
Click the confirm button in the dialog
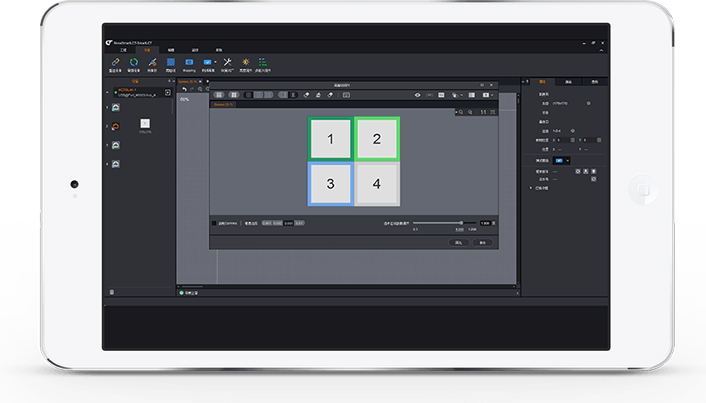[x=459, y=242]
